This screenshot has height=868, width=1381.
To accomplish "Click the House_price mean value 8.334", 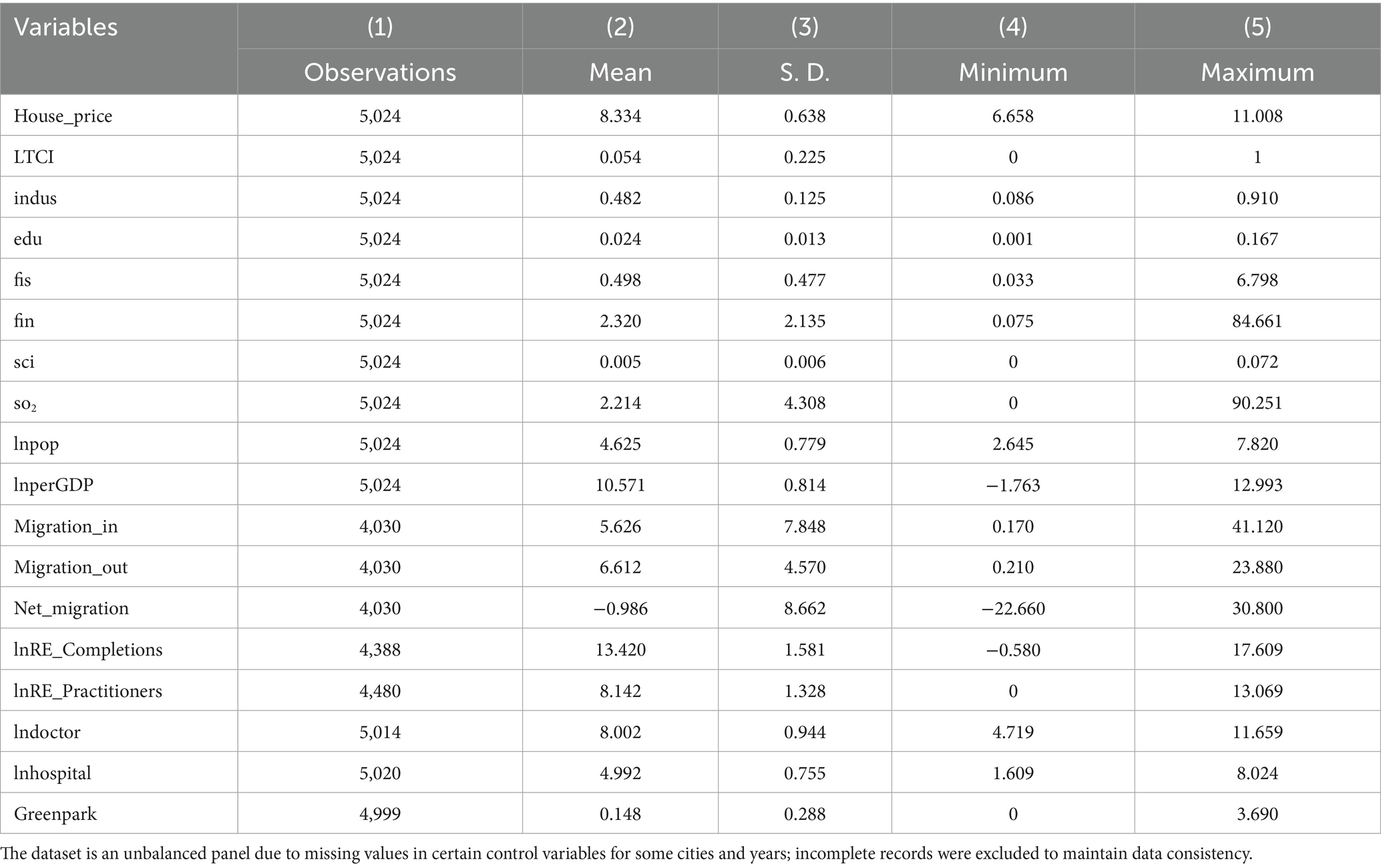I will pyautogui.click(x=620, y=116).
